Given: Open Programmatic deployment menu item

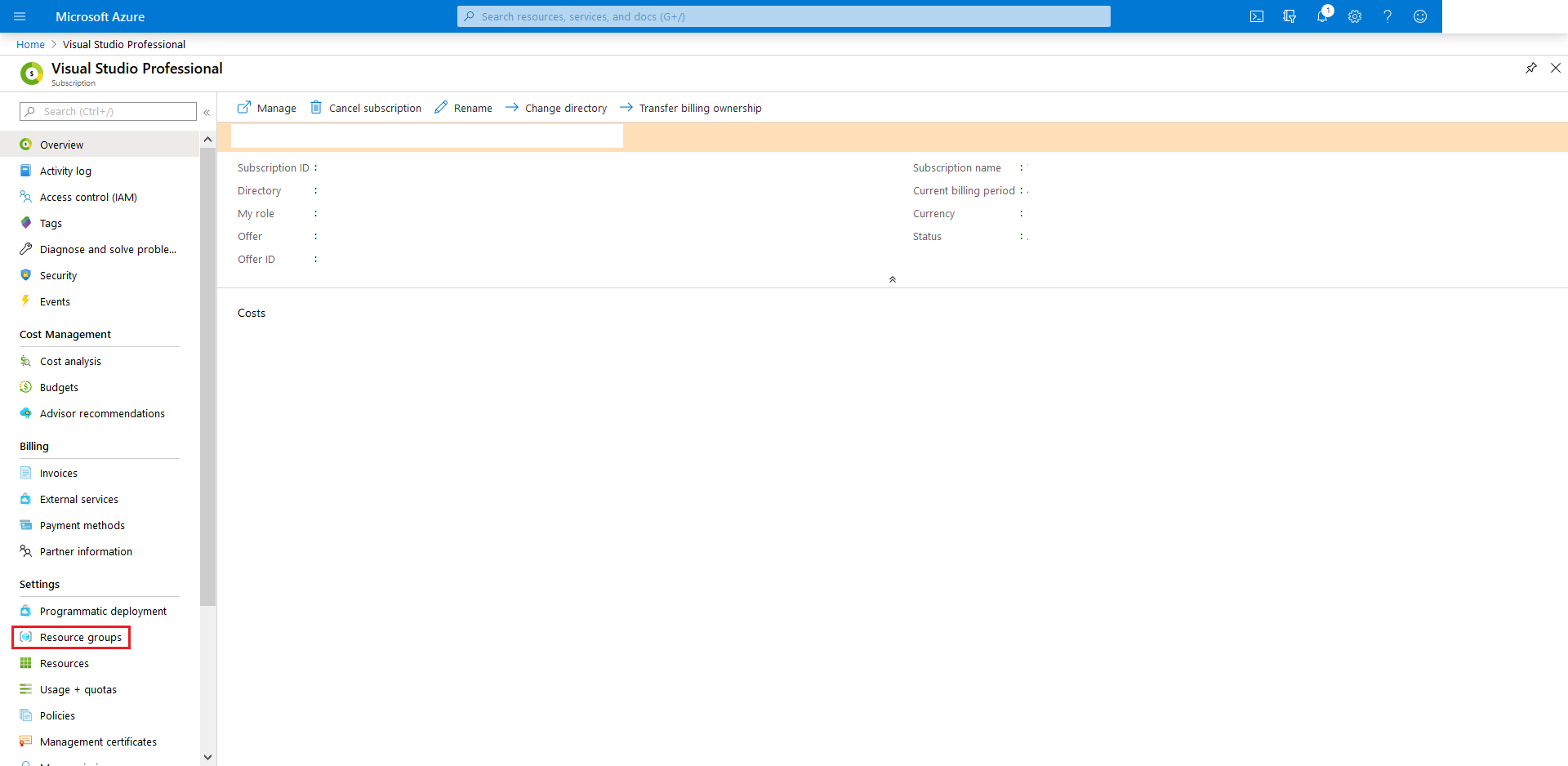Looking at the screenshot, I should 100,611.
